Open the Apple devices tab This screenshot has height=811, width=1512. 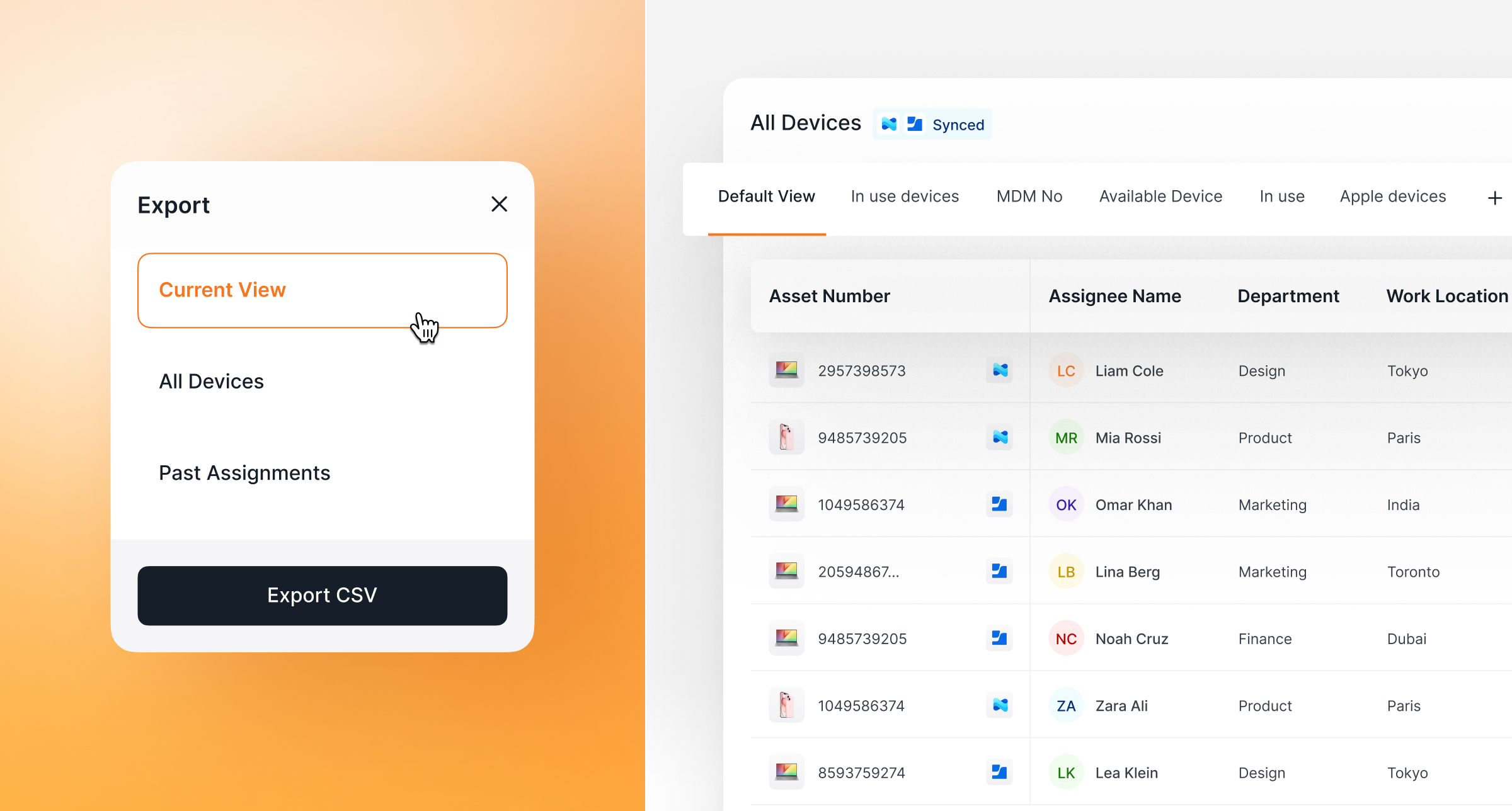(1392, 196)
